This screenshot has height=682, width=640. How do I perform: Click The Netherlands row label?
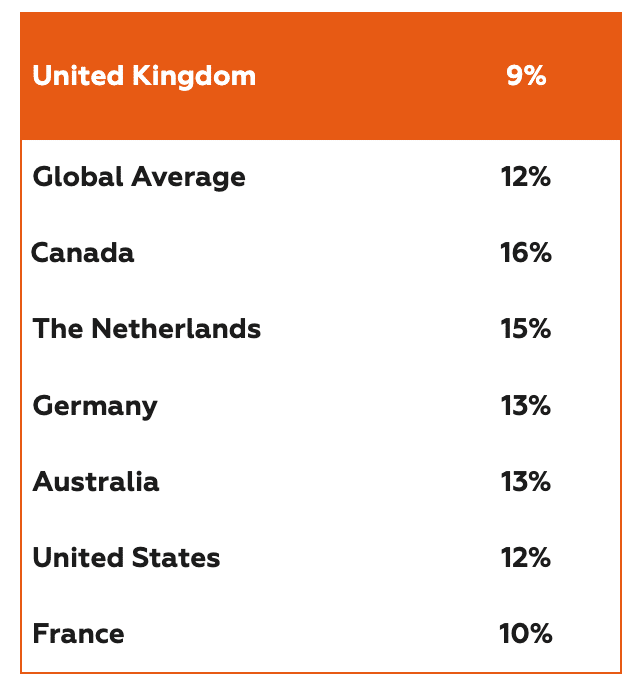(x=147, y=328)
